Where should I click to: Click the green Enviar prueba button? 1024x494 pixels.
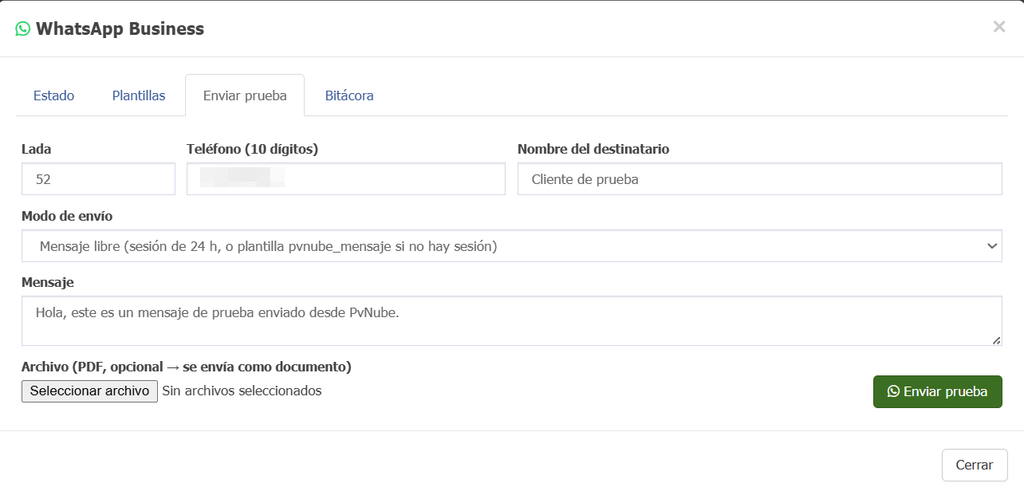[x=937, y=391]
